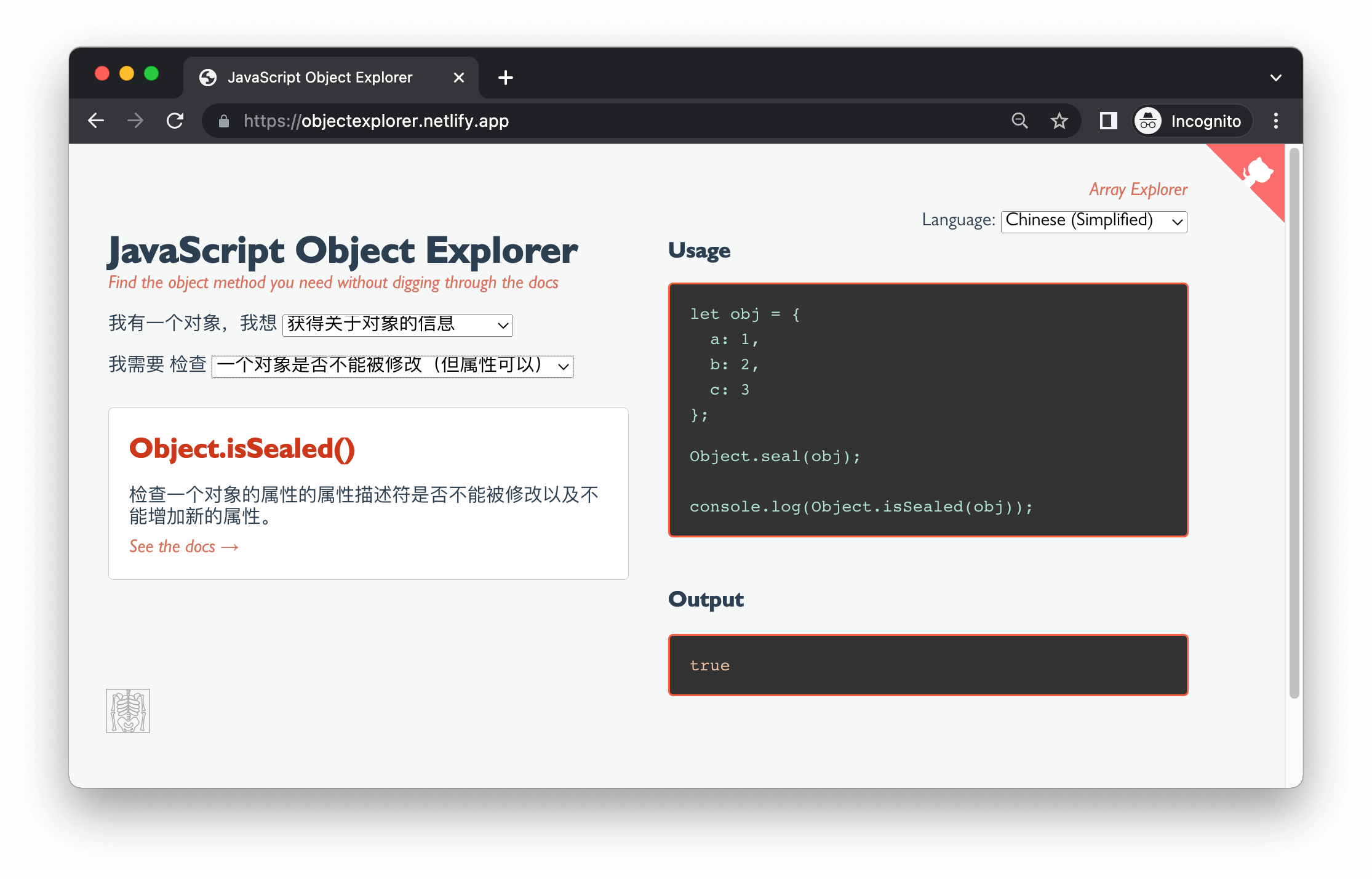
Task: Click the GitHub octocat corner icon
Action: [x=1257, y=172]
